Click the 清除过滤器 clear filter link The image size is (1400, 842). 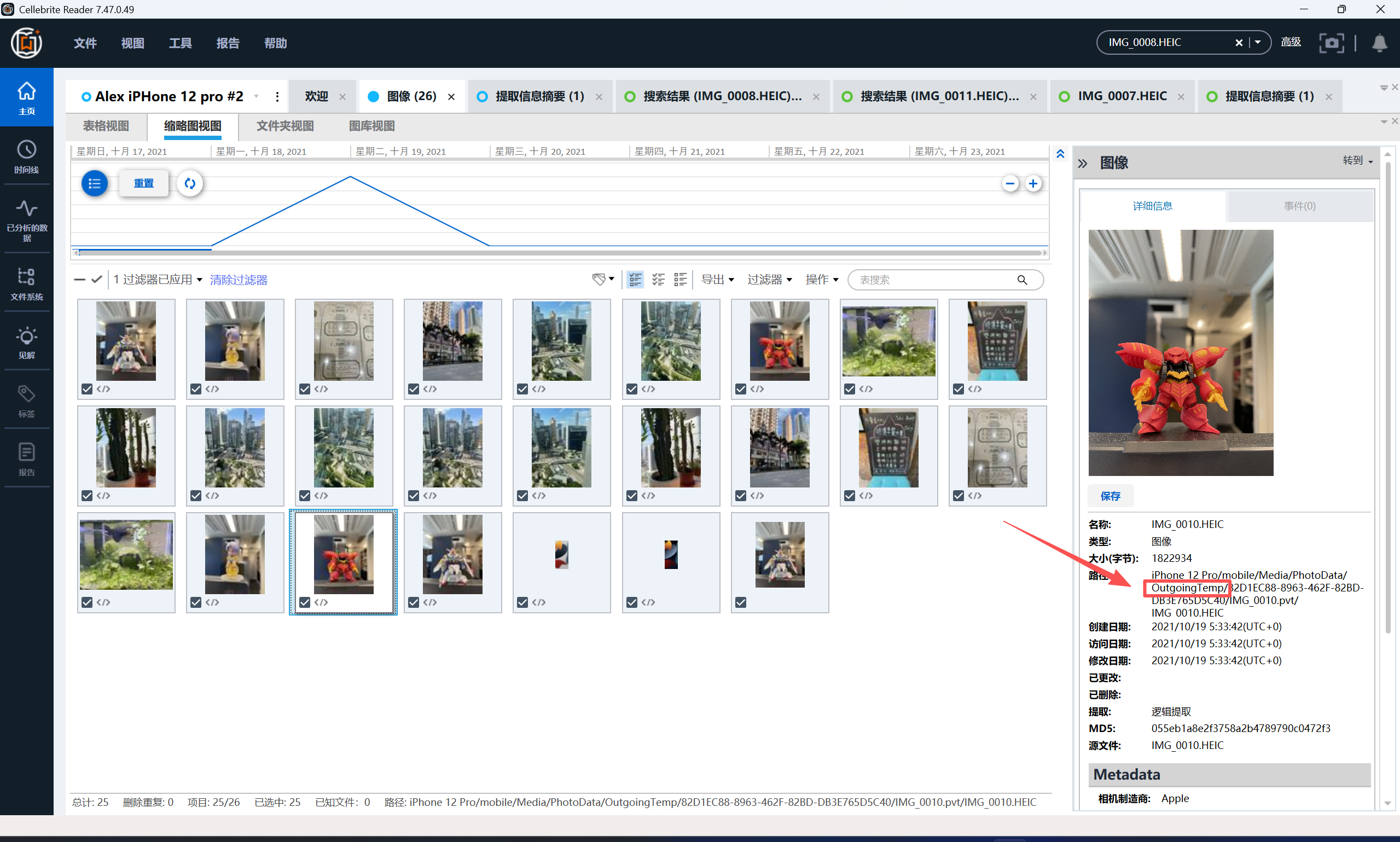click(238, 280)
